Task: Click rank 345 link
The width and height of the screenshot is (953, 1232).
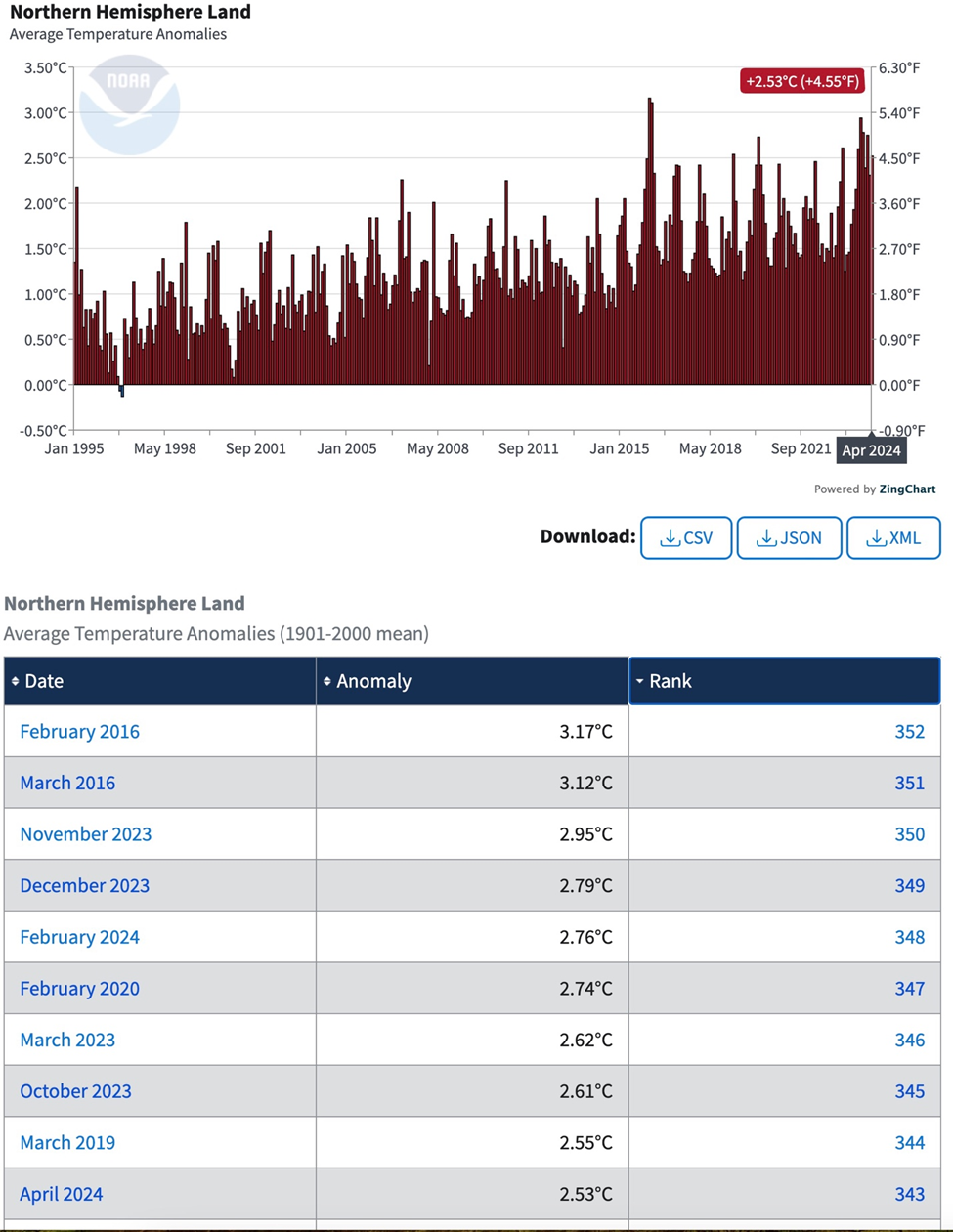Action: pos(909,1091)
